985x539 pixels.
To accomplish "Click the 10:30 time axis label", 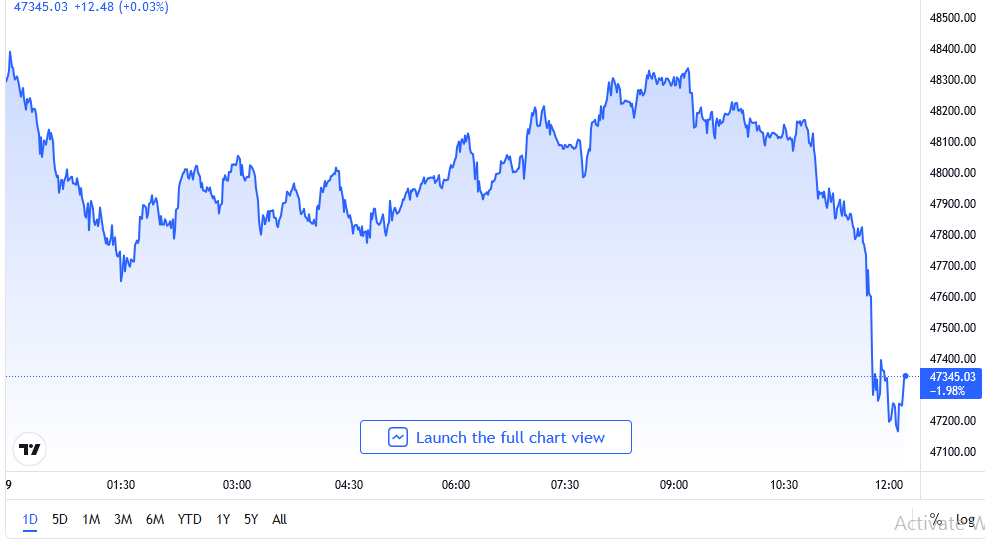I will [x=784, y=485].
